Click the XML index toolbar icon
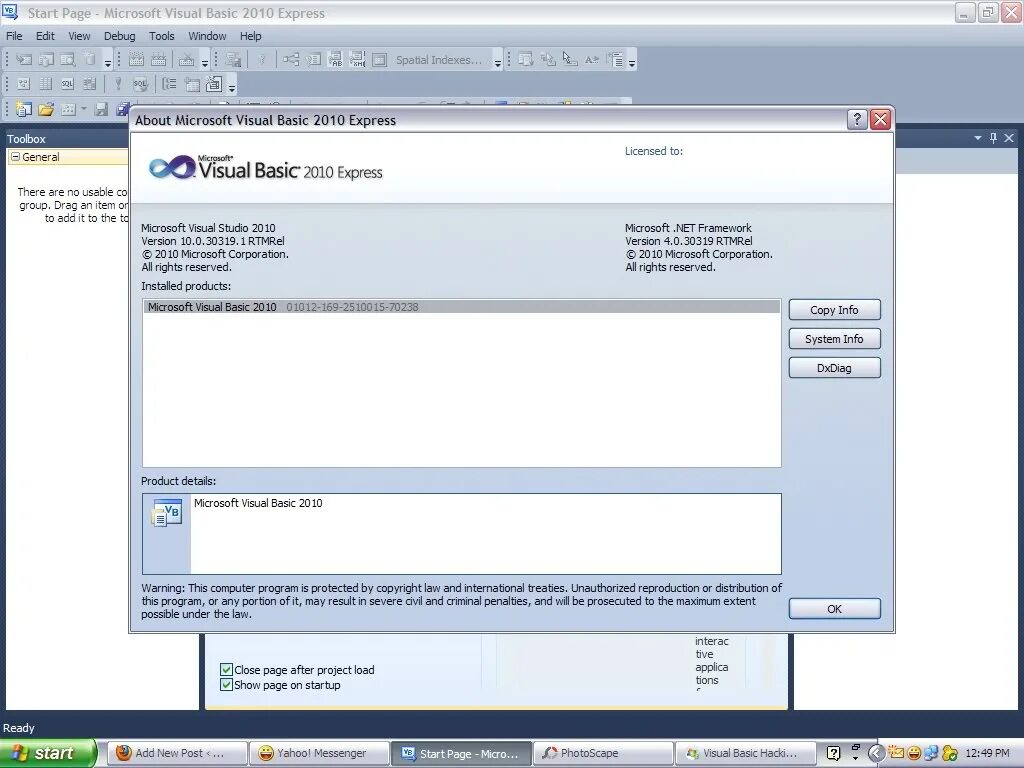This screenshot has height=768, width=1024. tap(357, 60)
